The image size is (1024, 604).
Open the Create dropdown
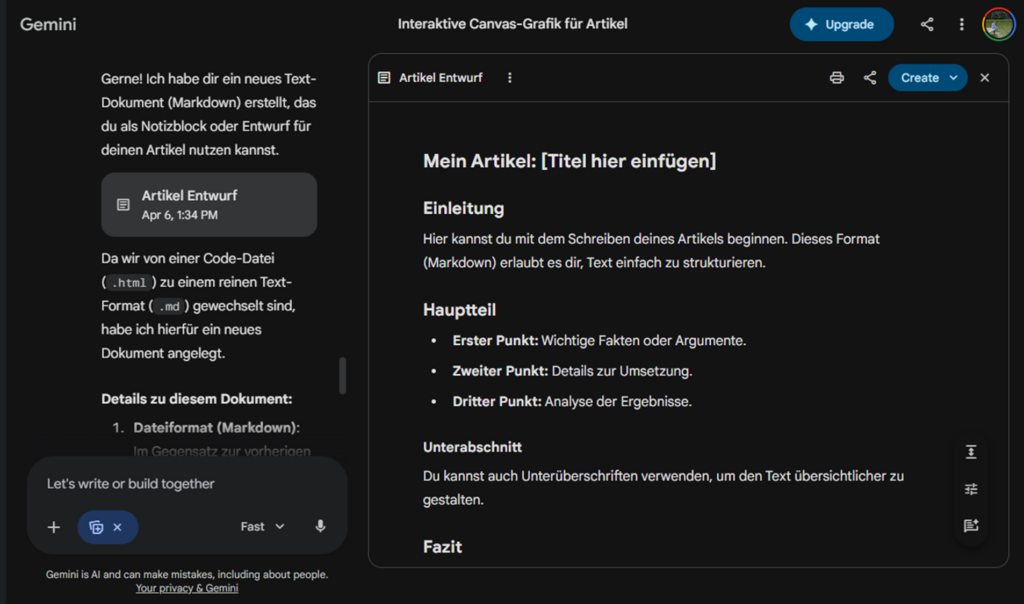(926, 77)
